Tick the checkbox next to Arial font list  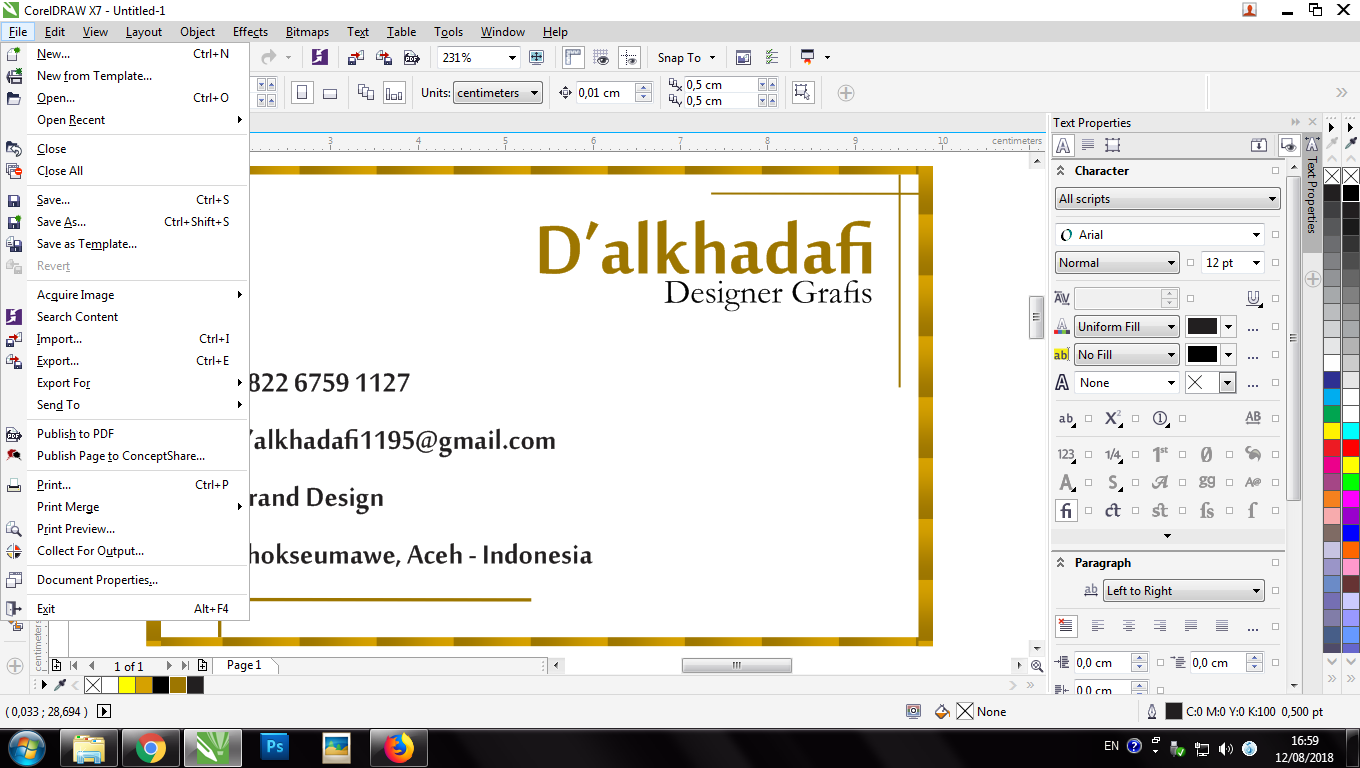click(x=1275, y=235)
